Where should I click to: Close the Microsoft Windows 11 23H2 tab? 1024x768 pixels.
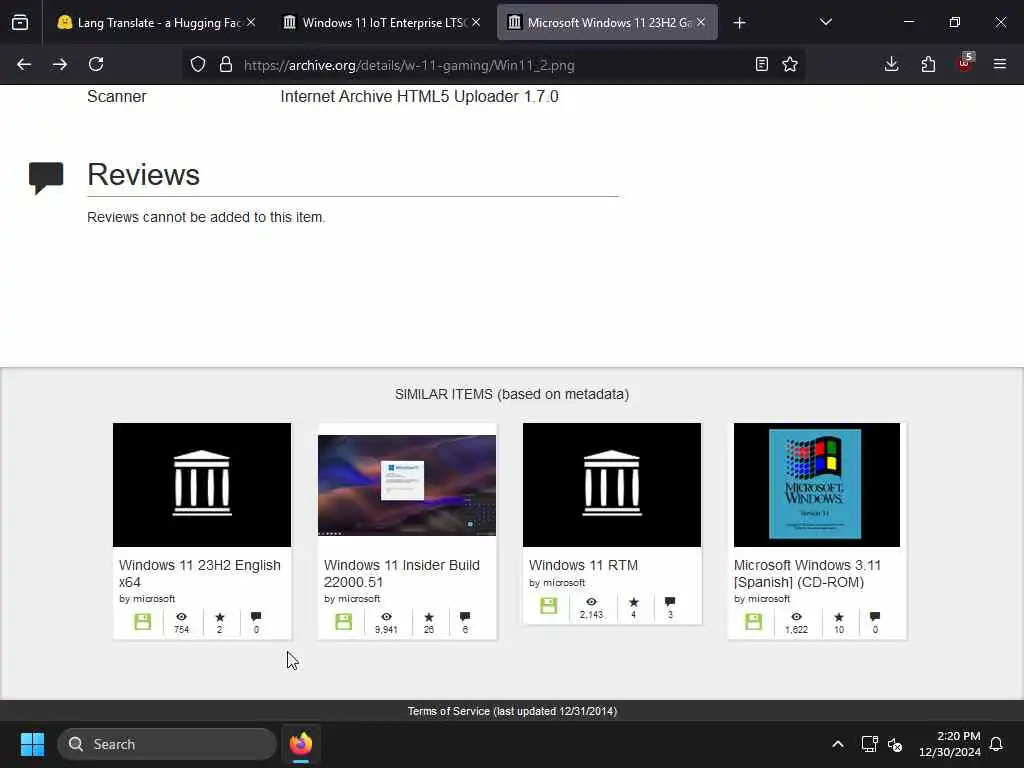pos(701,22)
